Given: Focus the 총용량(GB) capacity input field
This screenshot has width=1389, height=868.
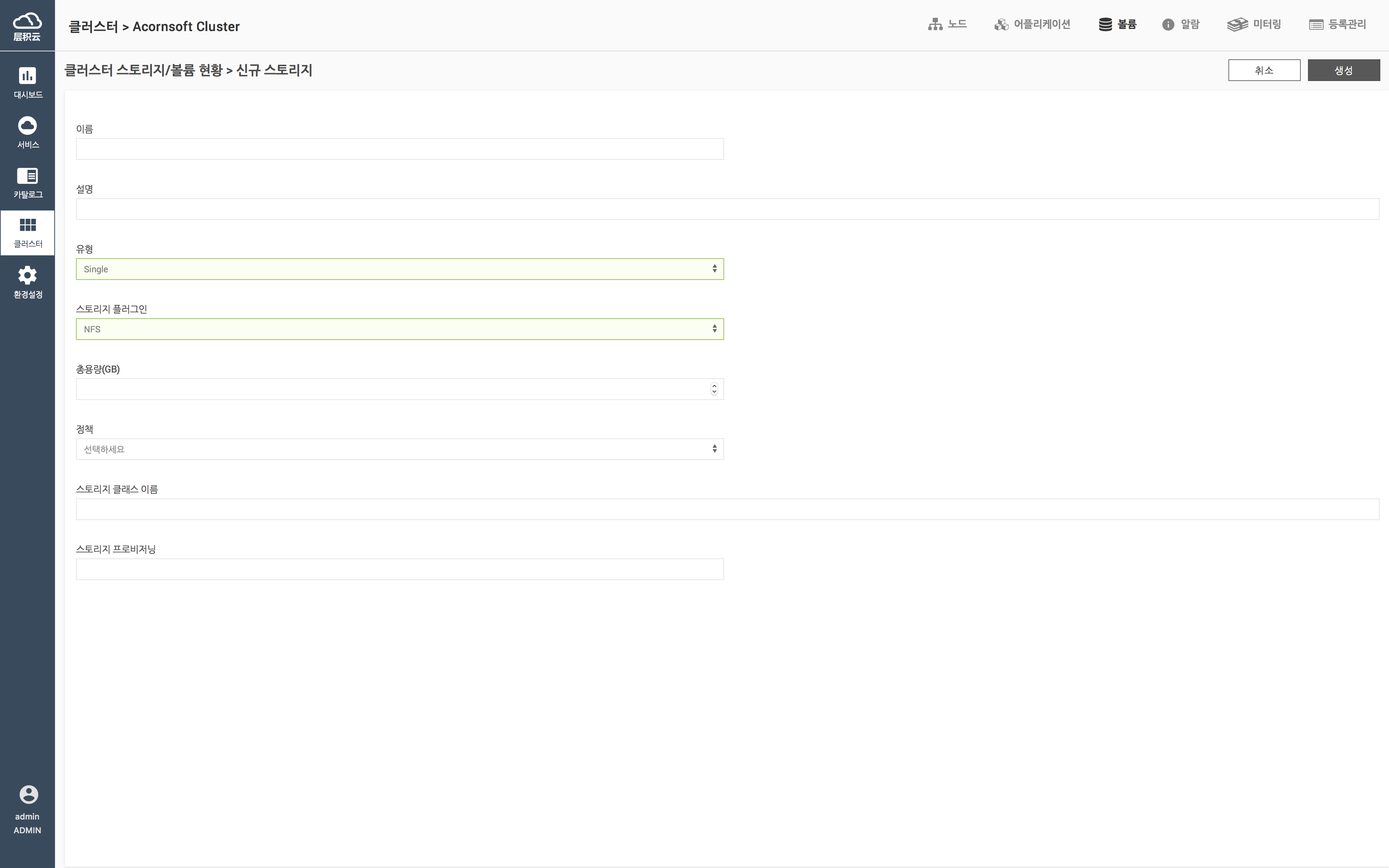Looking at the screenshot, I should tap(399, 389).
